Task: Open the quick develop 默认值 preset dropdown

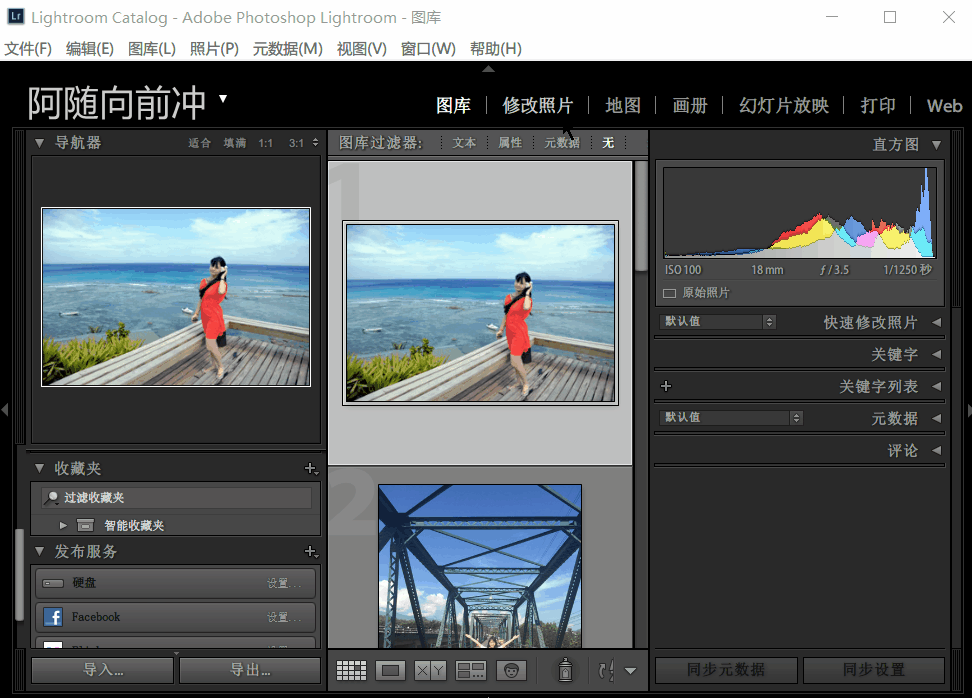Action: pyautogui.click(x=717, y=322)
